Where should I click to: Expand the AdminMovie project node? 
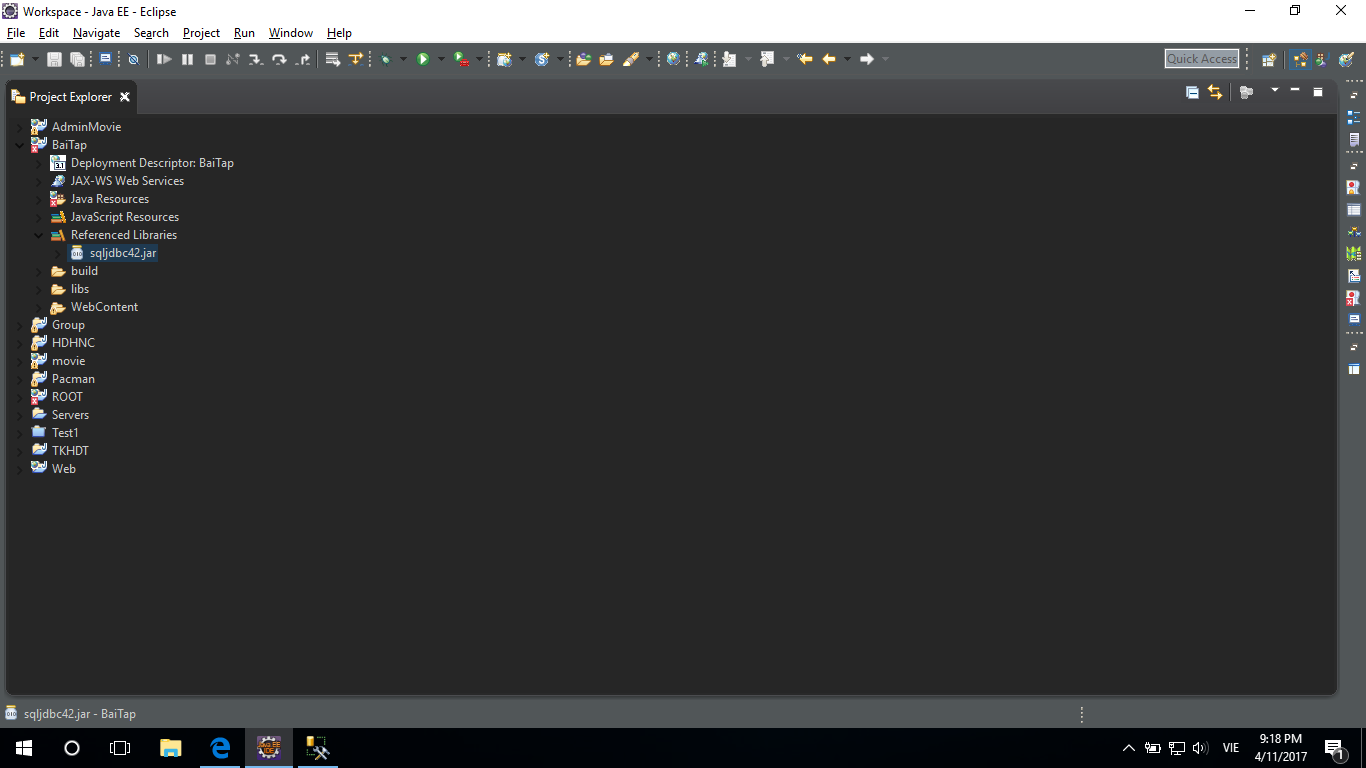pos(19,127)
